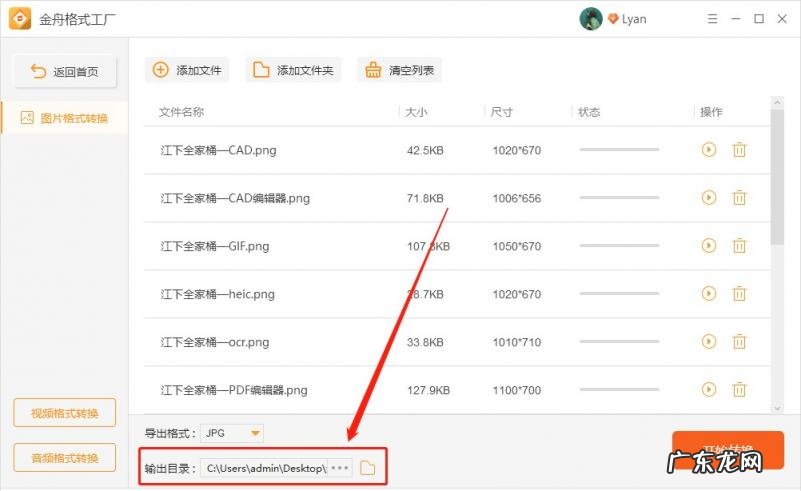Click dimension value 1006*656

click(x=516, y=198)
